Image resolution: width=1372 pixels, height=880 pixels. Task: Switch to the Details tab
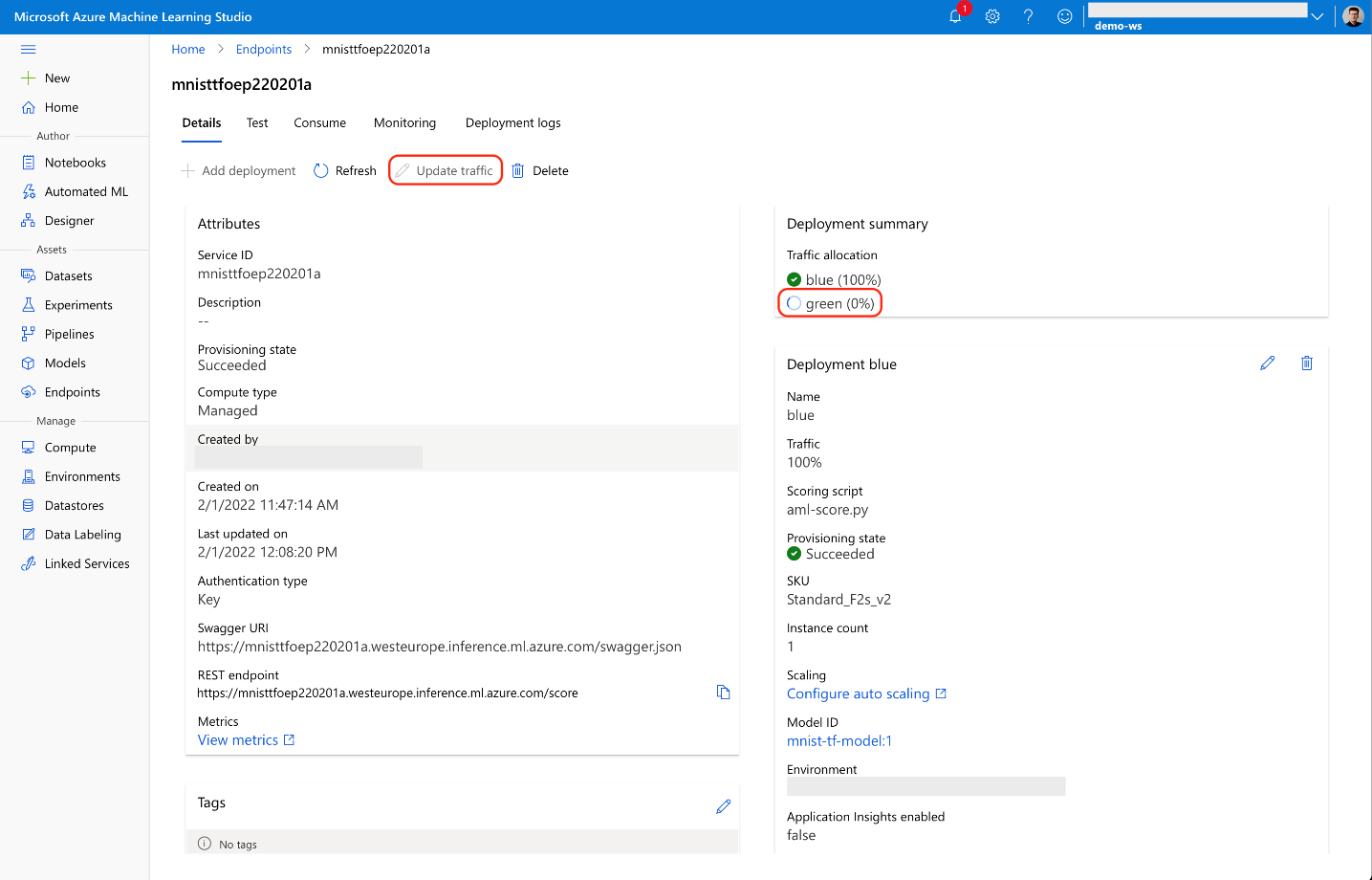[x=202, y=122]
